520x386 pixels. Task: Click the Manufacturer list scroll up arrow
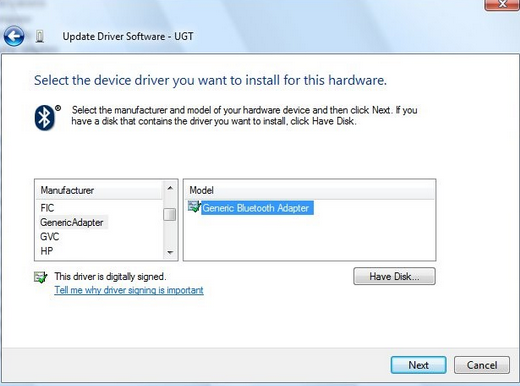point(170,188)
